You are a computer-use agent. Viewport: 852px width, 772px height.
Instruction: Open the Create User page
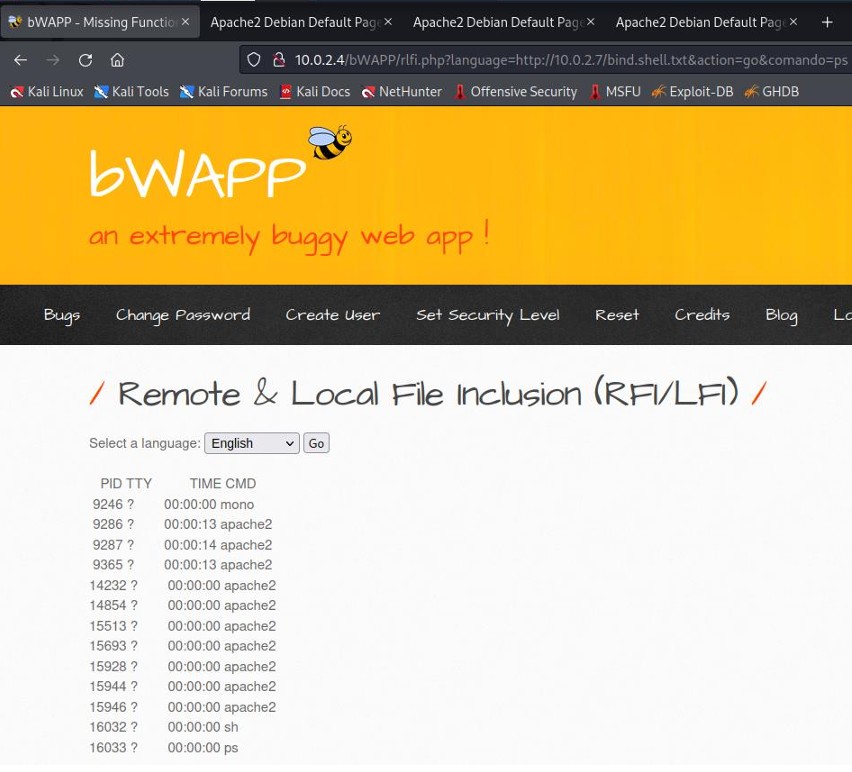tap(333, 315)
